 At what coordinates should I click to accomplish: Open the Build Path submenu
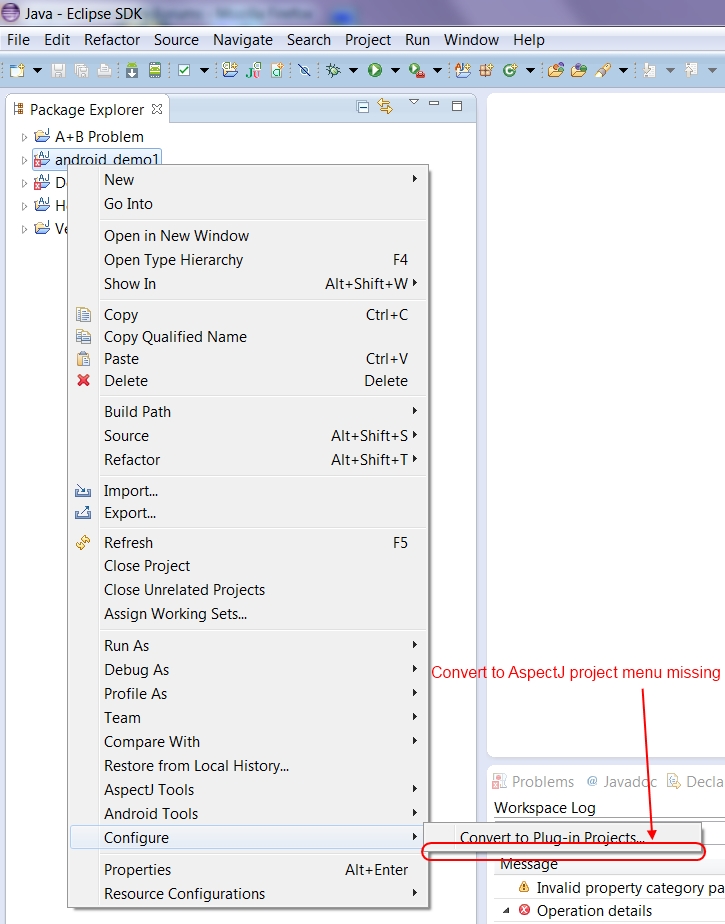pos(248,412)
